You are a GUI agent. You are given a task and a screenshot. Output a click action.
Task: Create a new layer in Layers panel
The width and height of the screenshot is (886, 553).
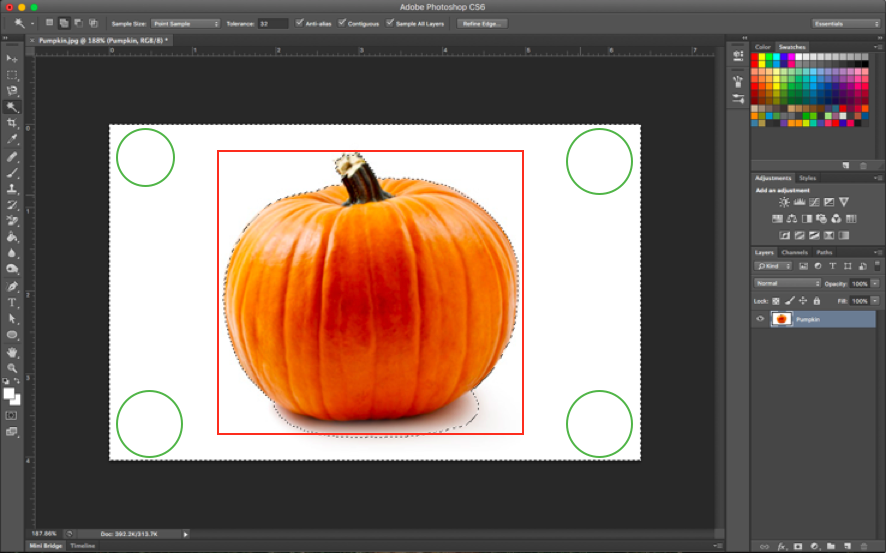click(847, 546)
